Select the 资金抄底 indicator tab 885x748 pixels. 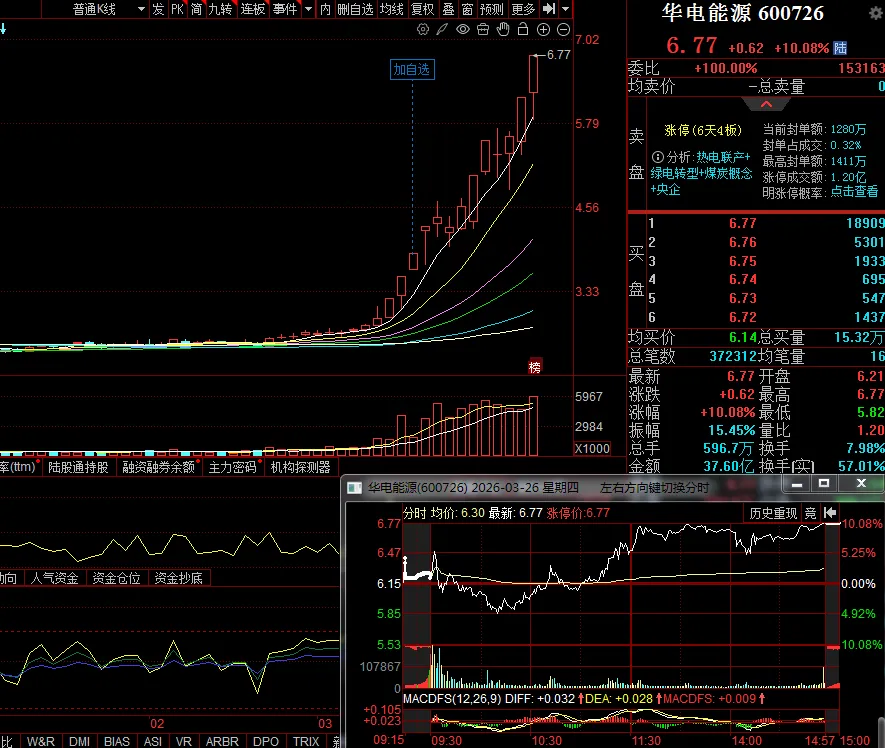coord(178,578)
